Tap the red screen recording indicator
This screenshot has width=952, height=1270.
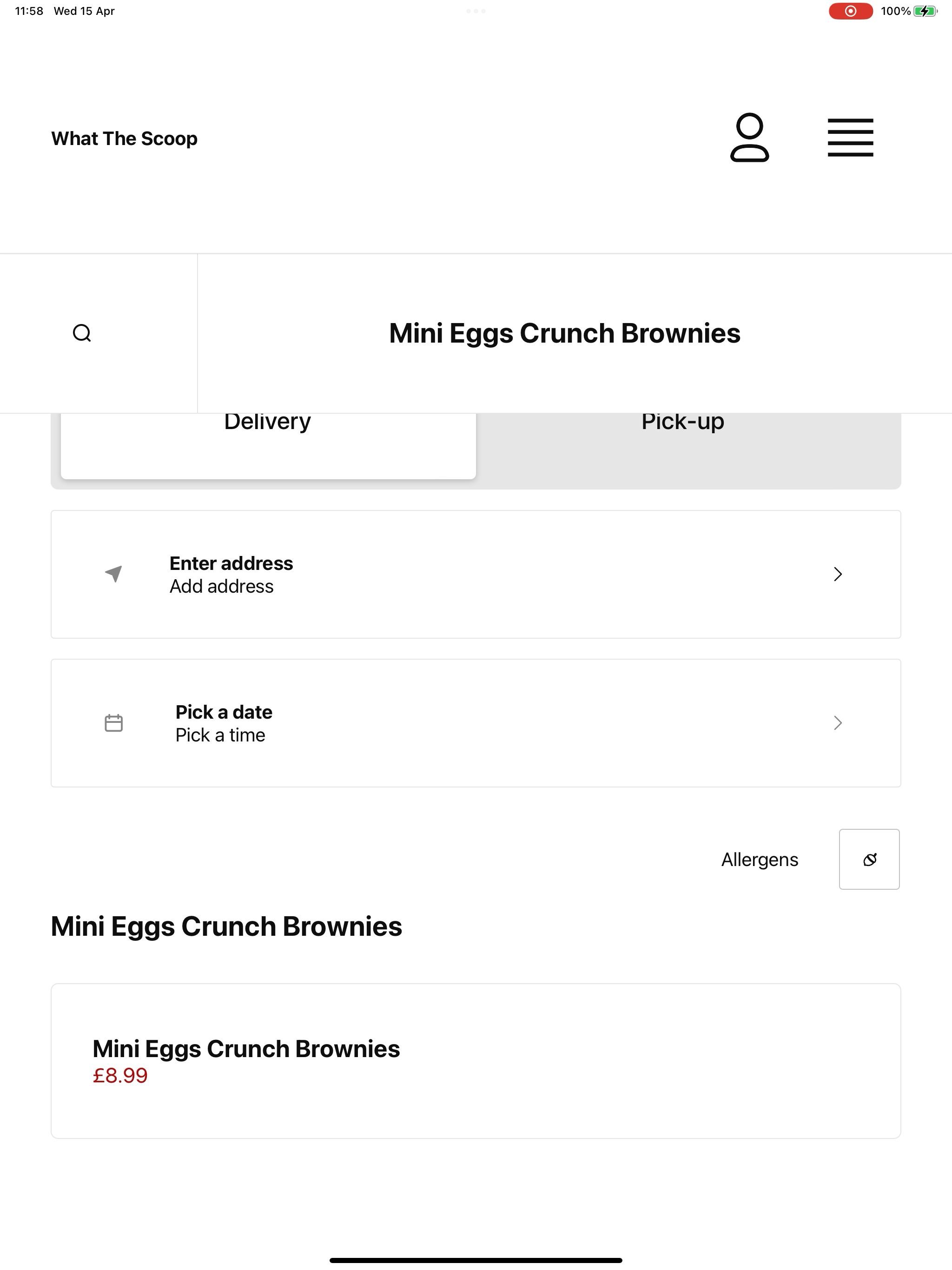point(850,11)
